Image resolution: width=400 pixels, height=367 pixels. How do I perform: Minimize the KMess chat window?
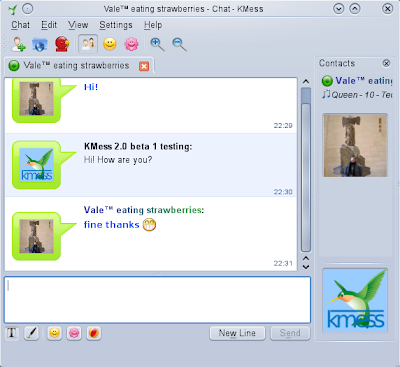[x=339, y=9]
